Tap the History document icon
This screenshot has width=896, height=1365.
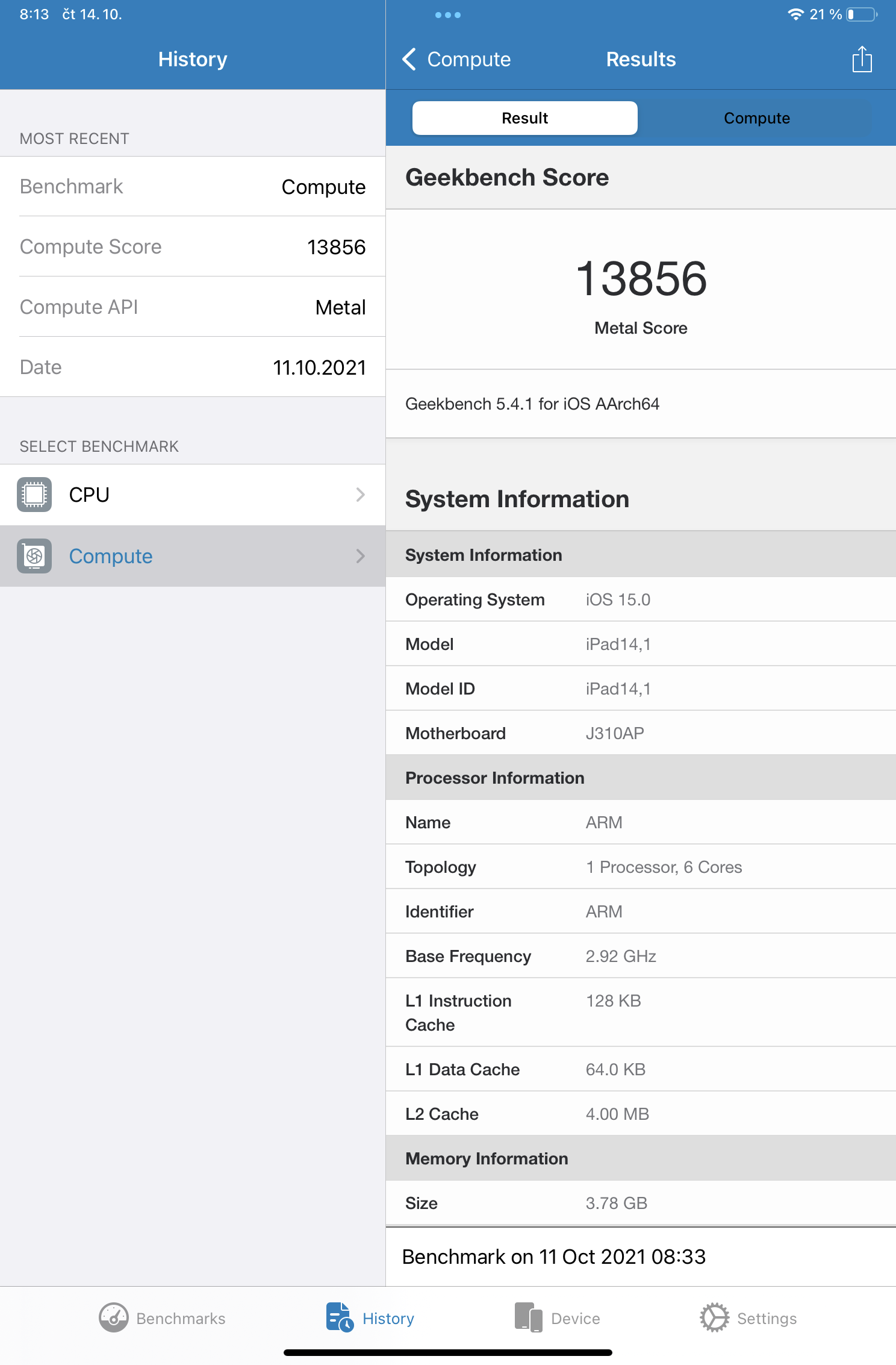click(x=340, y=1317)
